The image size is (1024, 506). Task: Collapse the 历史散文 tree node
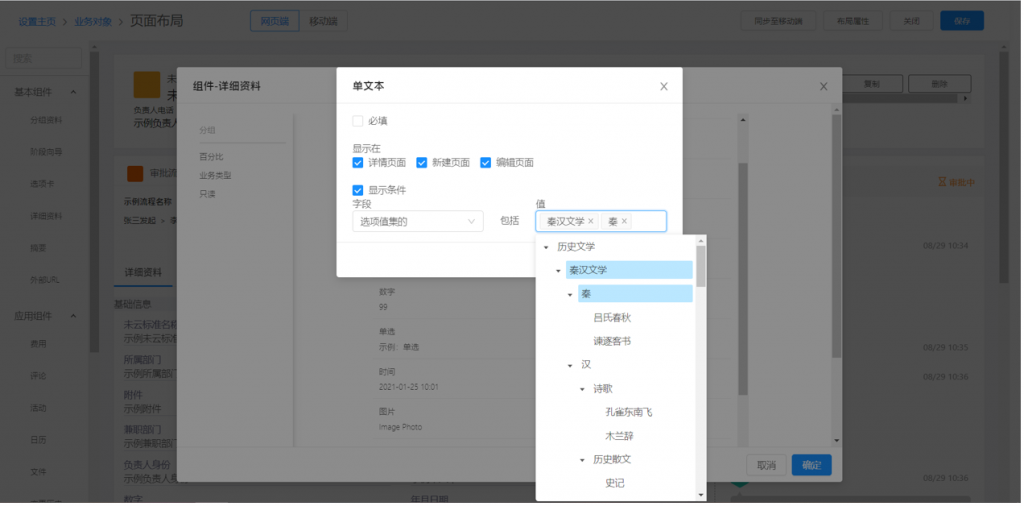point(582,460)
